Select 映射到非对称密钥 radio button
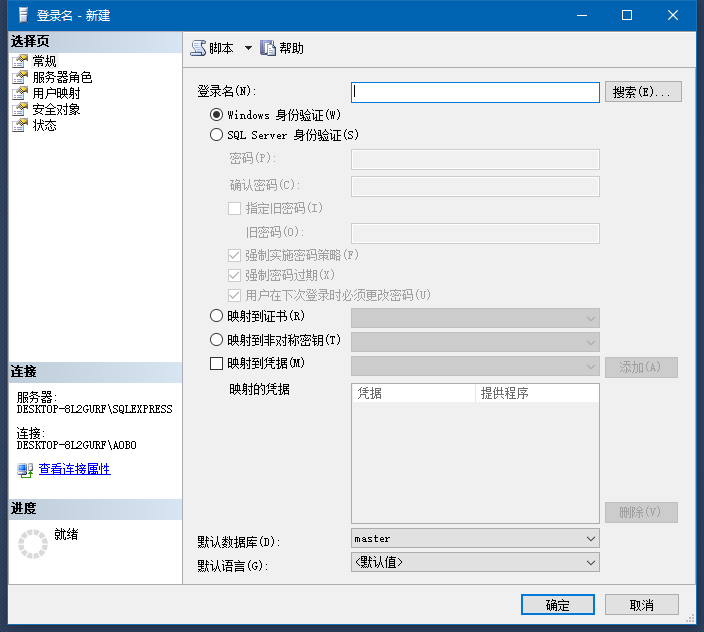The height and width of the screenshot is (632, 704). [216, 340]
